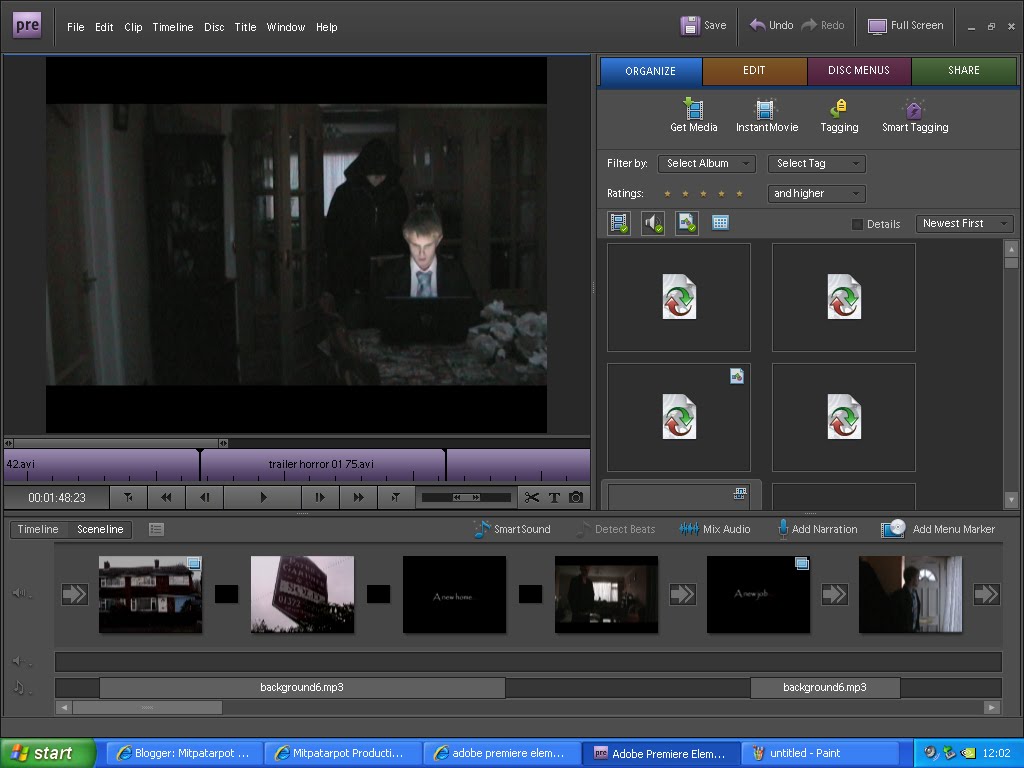This screenshot has height=768, width=1024.
Task: Open the 'and higher' ratings dropdown
Action: pyautogui.click(x=816, y=193)
